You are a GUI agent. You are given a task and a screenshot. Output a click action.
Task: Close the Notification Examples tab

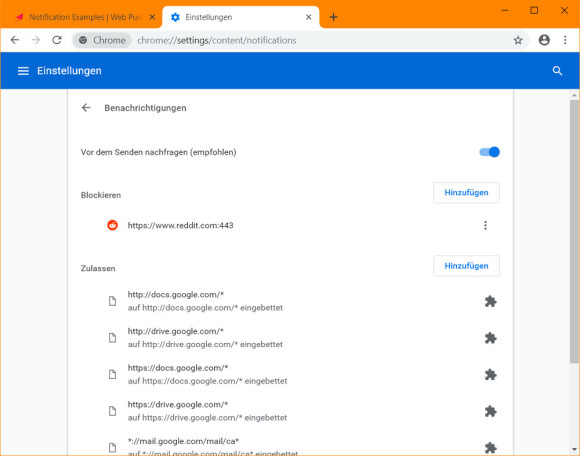152,17
